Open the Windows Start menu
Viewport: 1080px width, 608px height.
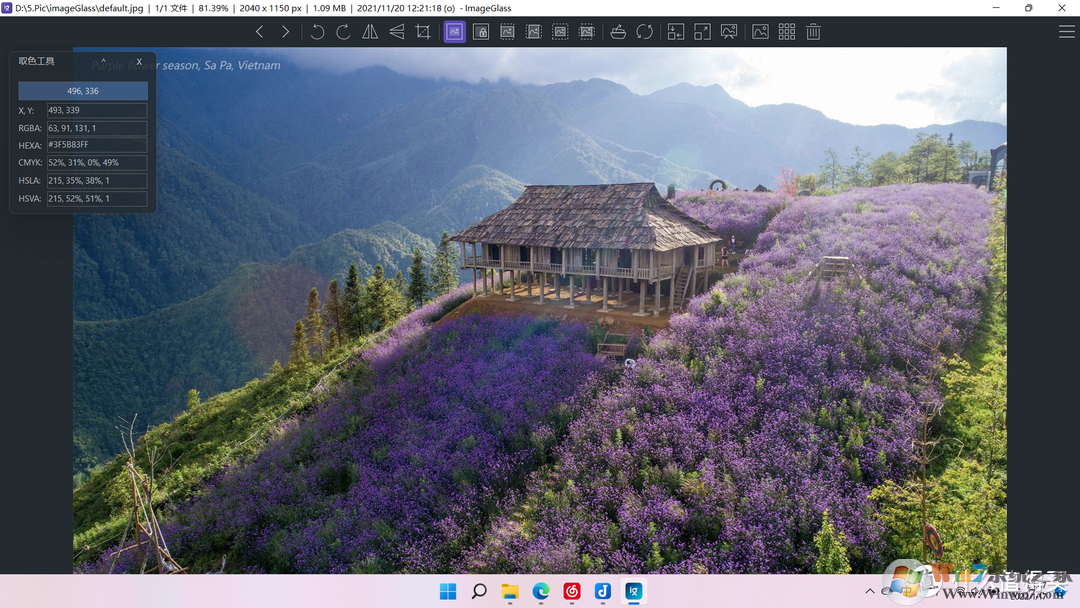click(447, 592)
